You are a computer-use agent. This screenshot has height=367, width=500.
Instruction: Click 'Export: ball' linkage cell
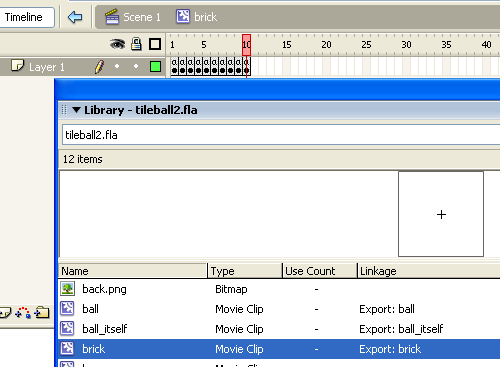click(x=387, y=309)
